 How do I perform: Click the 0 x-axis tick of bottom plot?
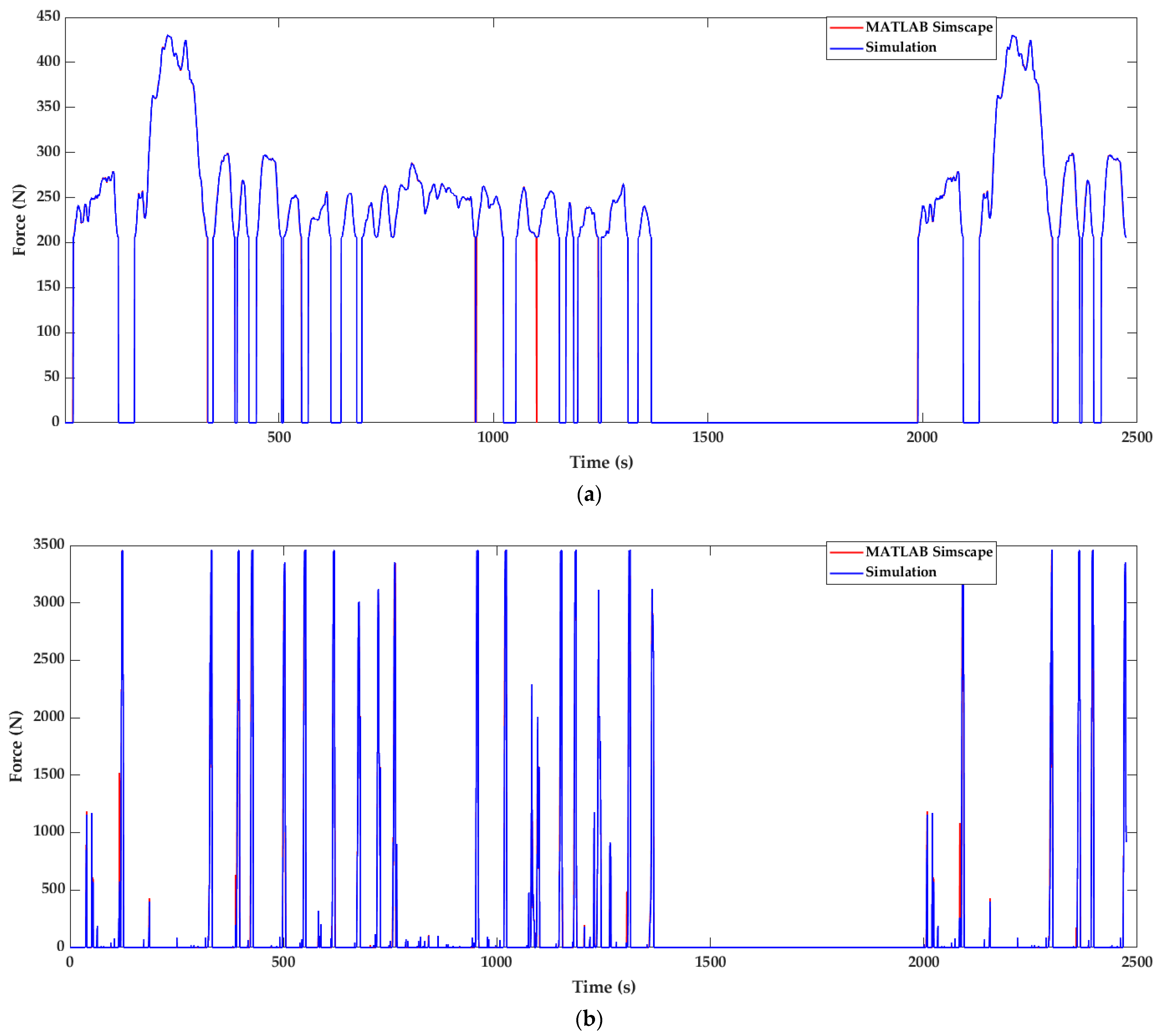click(x=70, y=962)
